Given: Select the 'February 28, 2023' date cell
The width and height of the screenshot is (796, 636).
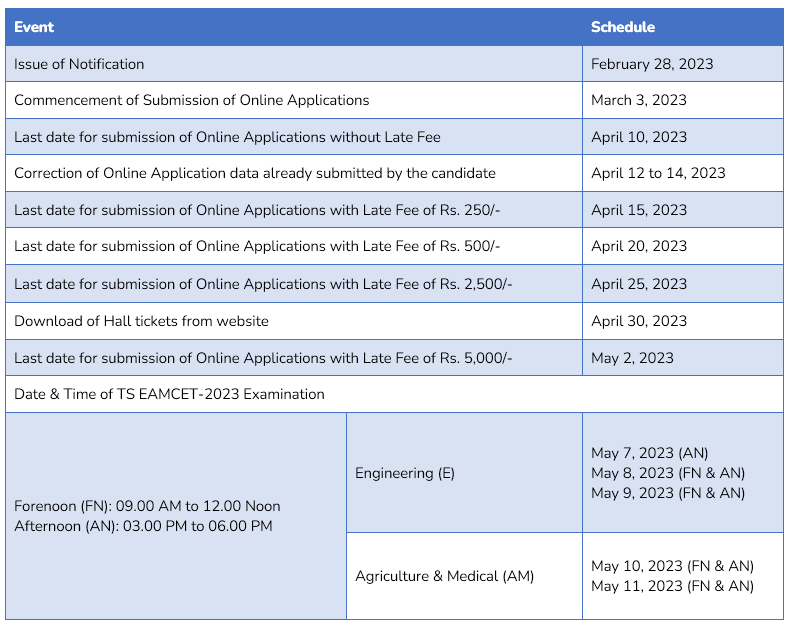Looking at the screenshot, I should (x=683, y=64).
